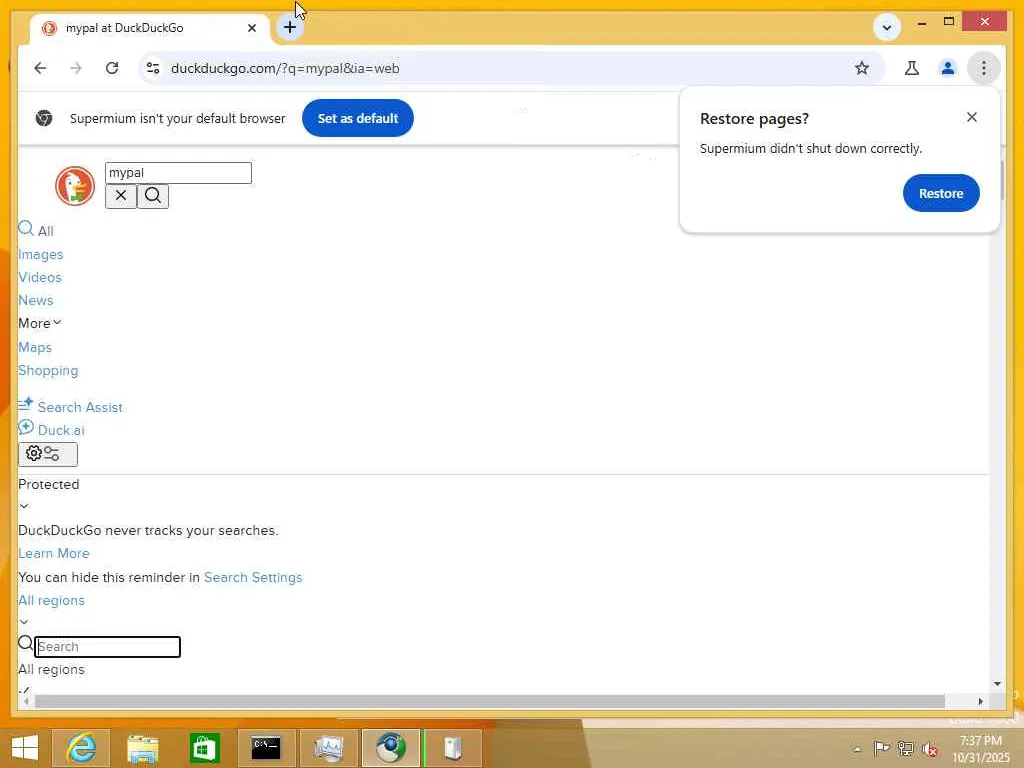Click the address bar URL
The height and width of the screenshot is (768, 1024).
pyautogui.click(x=285, y=68)
